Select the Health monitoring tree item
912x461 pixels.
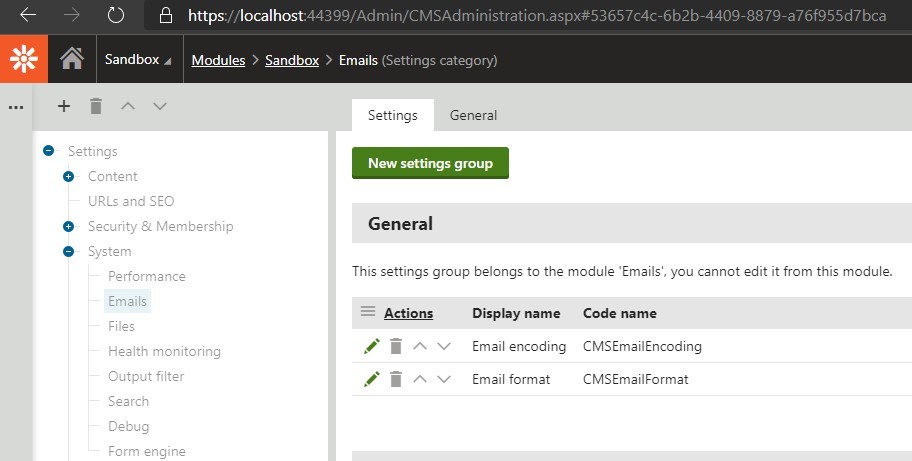pyautogui.click(x=164, y=351)
